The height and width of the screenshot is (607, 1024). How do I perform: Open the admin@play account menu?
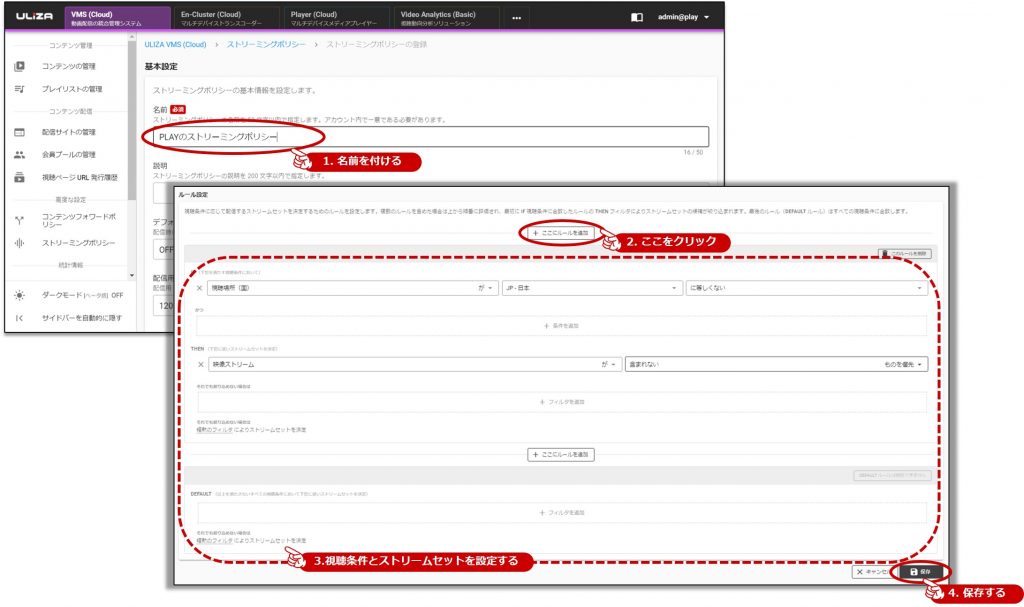tap(683, 17)
